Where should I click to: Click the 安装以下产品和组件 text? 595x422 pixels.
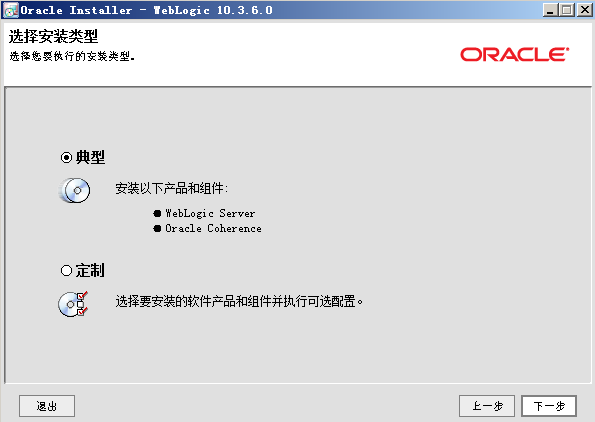tap(172, 188)
